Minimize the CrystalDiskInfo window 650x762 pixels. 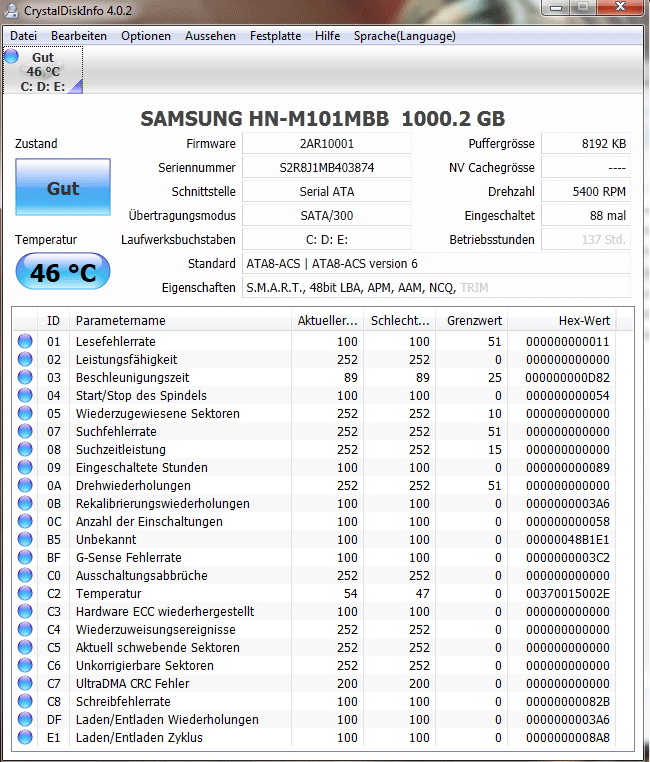click(556, 7)
